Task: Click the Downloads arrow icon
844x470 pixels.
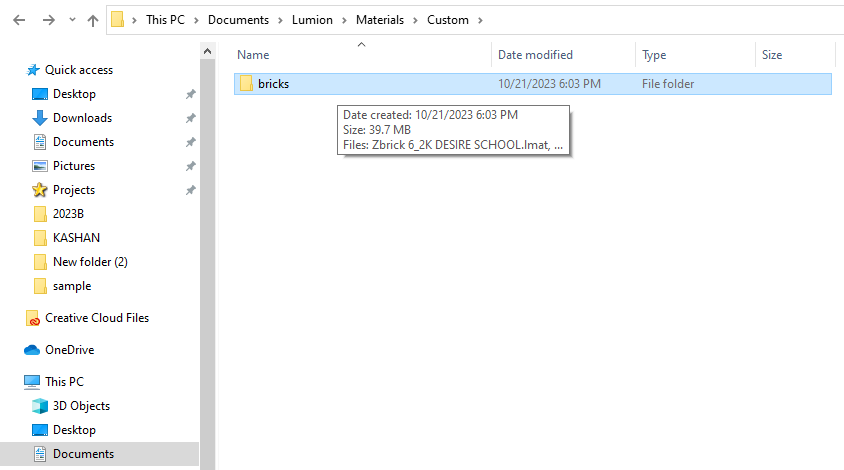Action: (x=40, y=118)
